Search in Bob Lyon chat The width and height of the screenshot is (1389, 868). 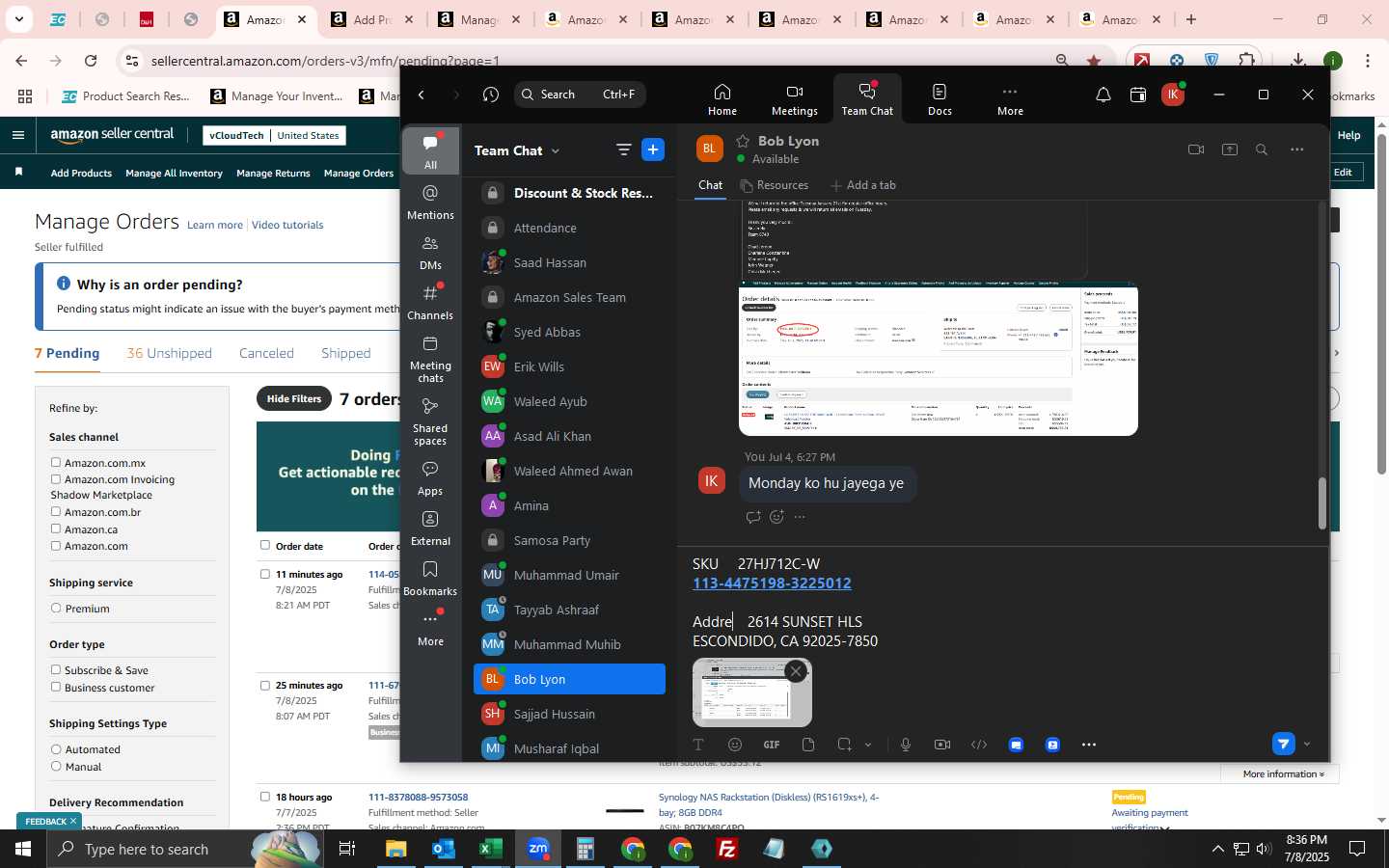tap(1262, 149)
